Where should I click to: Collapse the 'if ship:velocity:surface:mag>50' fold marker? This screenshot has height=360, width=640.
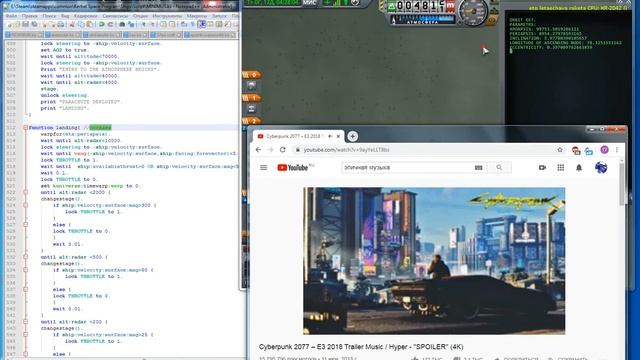(x=26, y=270)
